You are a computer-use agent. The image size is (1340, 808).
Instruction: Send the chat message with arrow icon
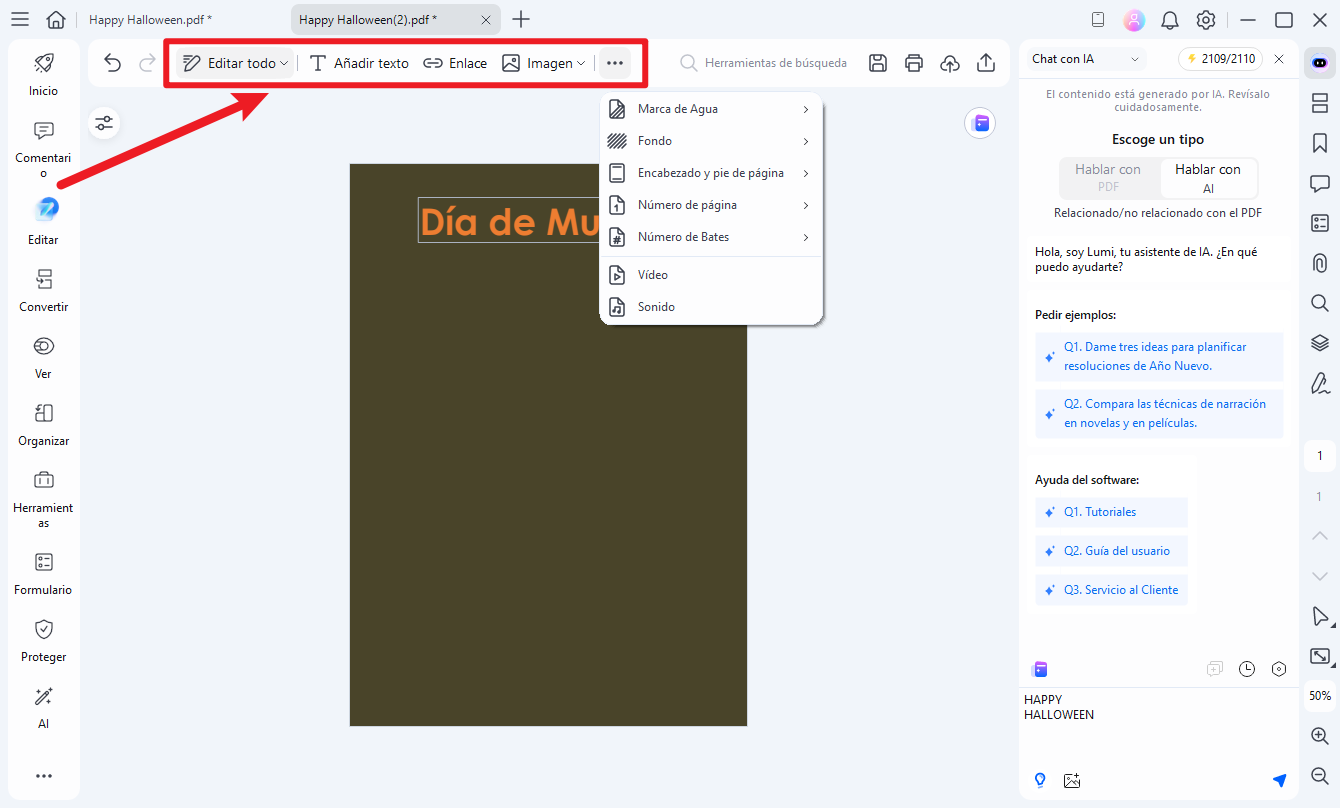coord(1279,781)
